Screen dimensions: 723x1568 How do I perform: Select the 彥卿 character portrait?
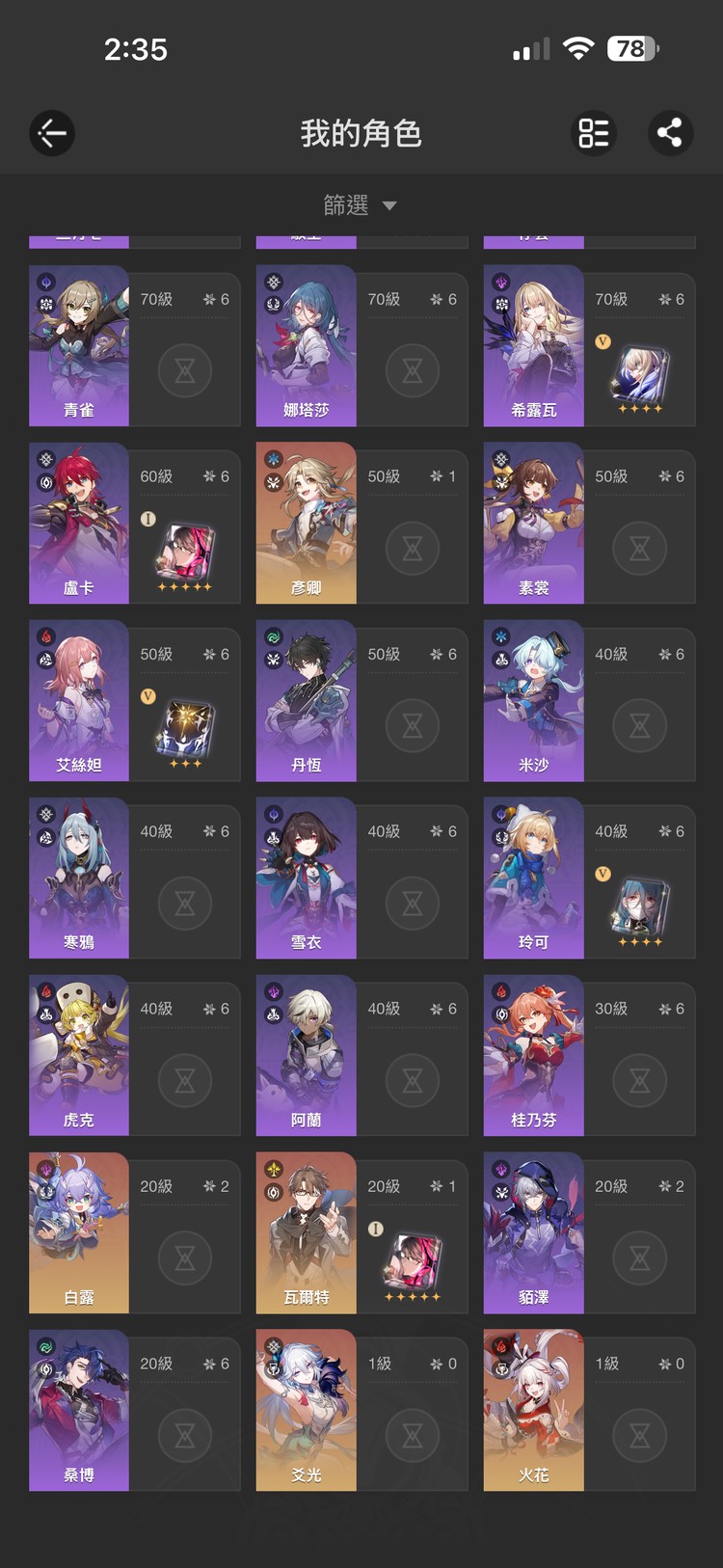click(x=307, y=523)
